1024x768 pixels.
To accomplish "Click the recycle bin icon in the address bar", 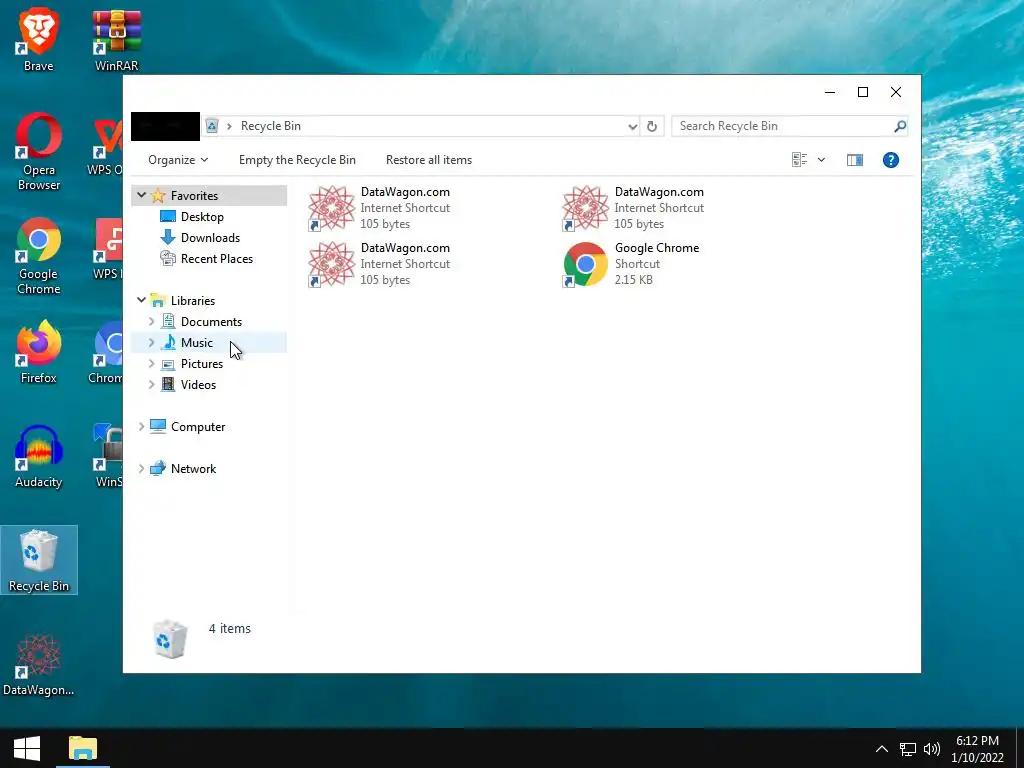I will pos(212,126).
